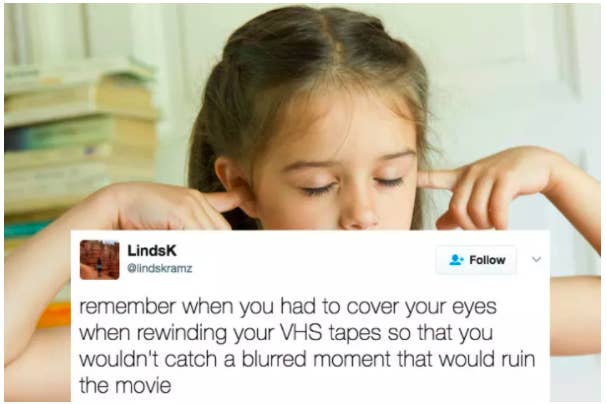Expand the tweet options chevron
The height and width of the screenshot is (404, 606).
click(536, 259)
